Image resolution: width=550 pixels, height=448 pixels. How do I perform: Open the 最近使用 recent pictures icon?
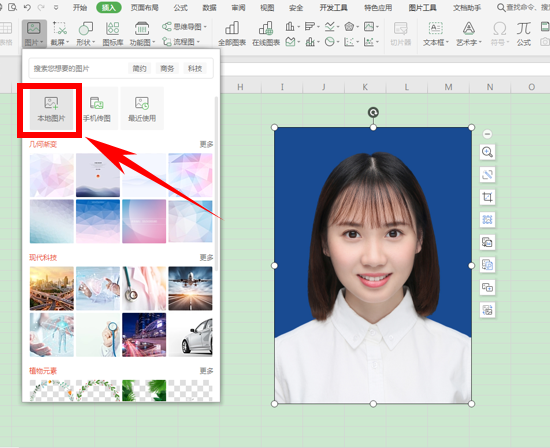tap(142, 109)
